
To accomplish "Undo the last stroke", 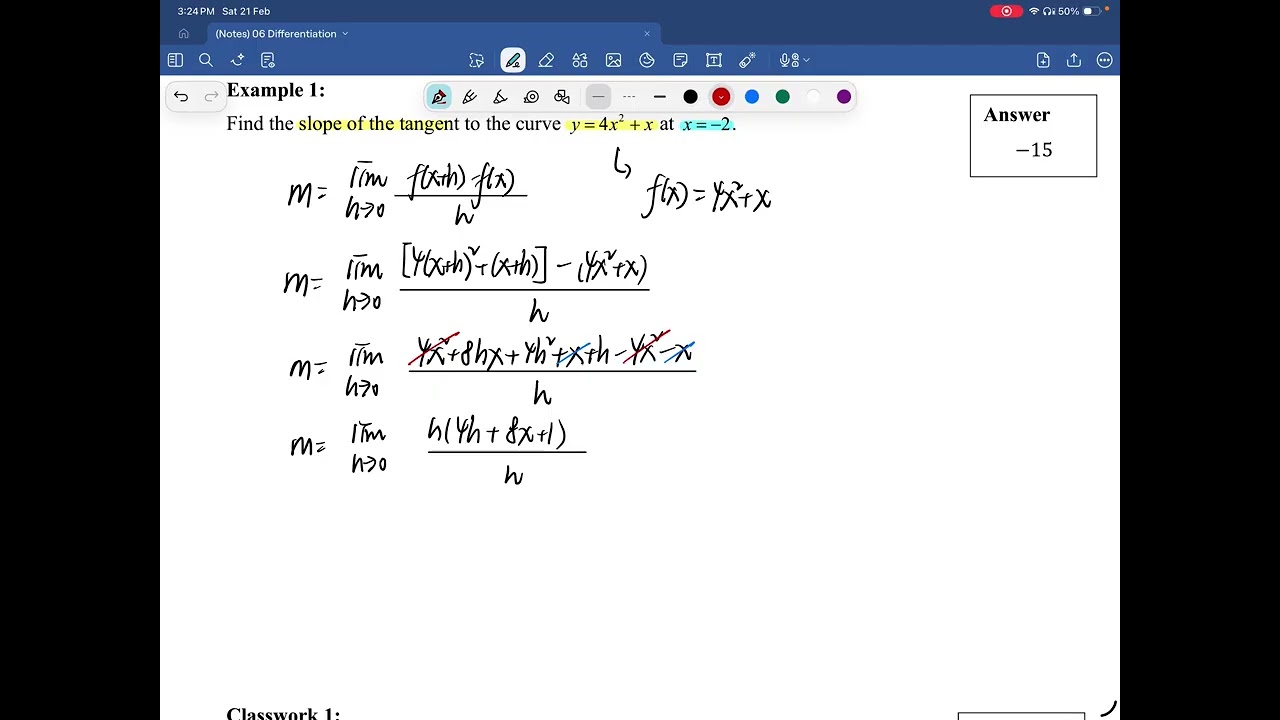I will point(181,97).
